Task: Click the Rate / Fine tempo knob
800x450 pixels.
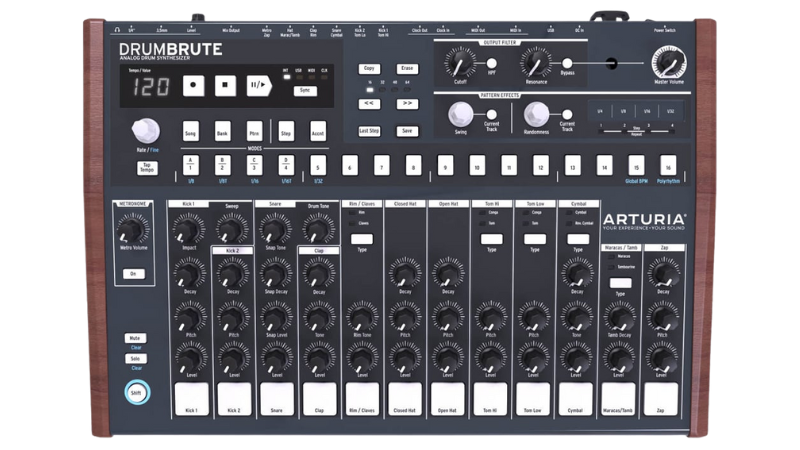Action: [146, 131]
